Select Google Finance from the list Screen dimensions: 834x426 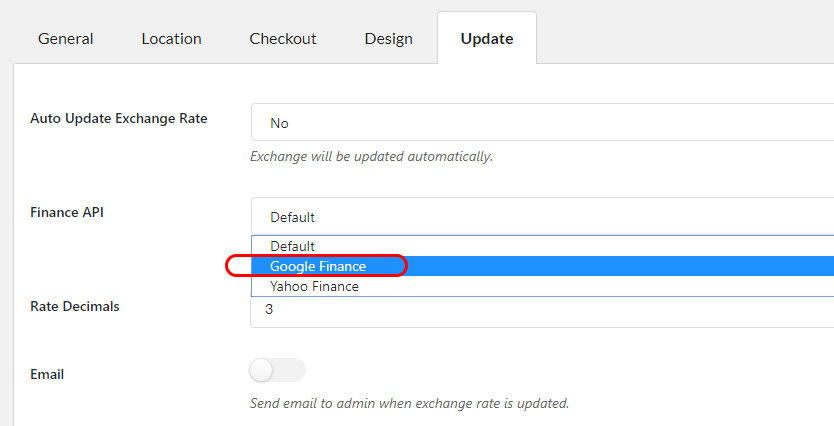543,266
